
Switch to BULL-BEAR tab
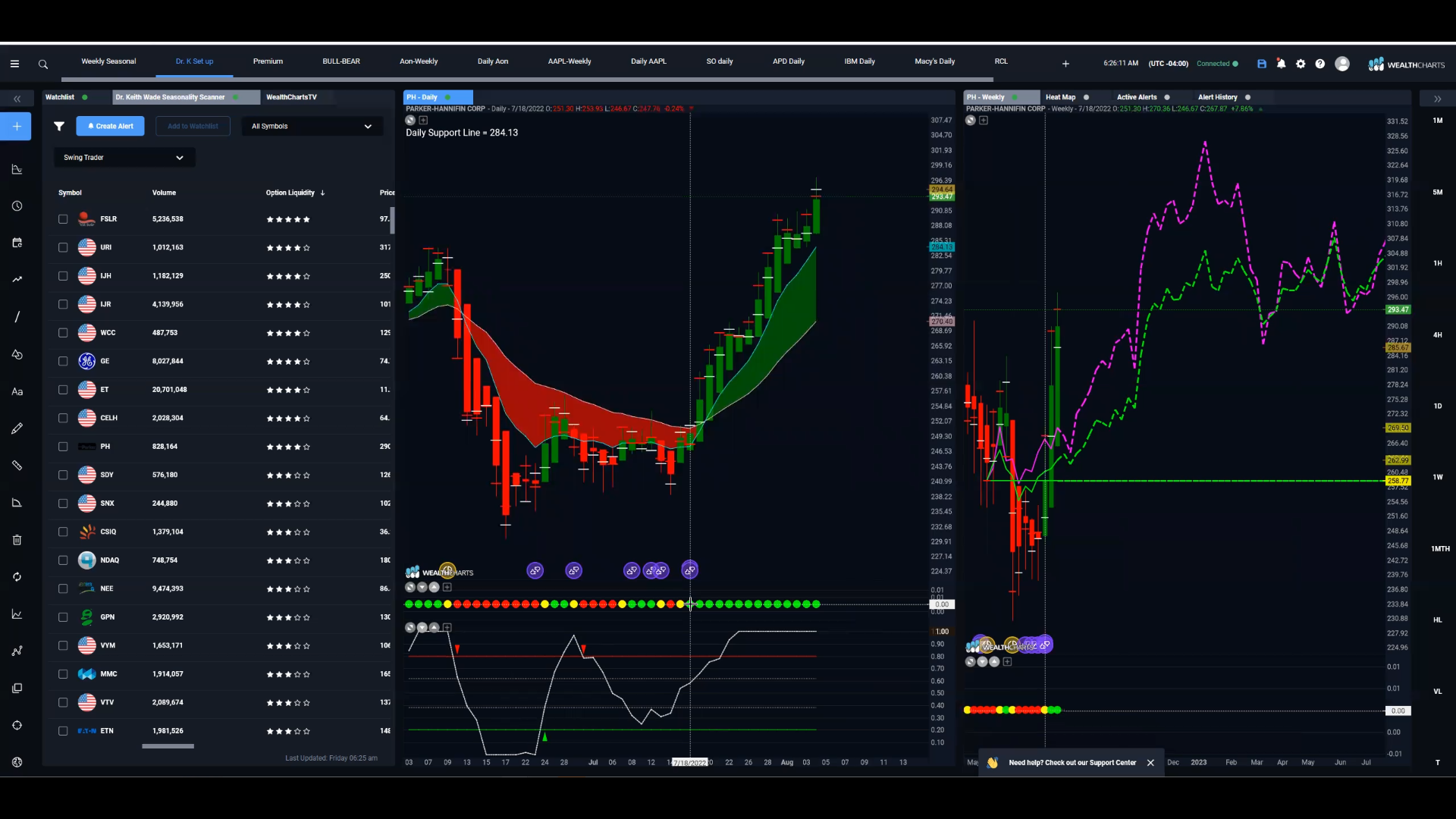341,61
